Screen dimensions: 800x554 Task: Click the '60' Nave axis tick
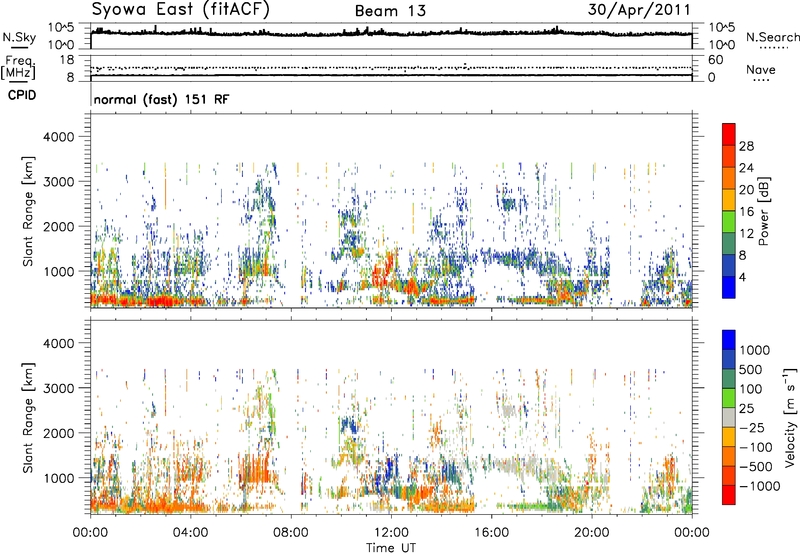coord(715,60)
